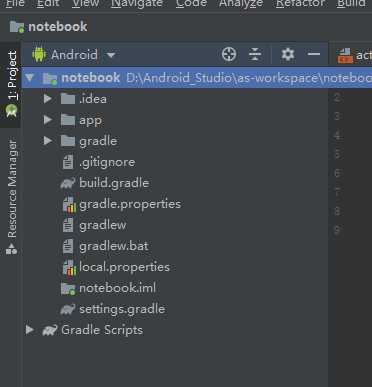Select the settings.gradle file name
The image size is (372, 387).
point(122,309)
